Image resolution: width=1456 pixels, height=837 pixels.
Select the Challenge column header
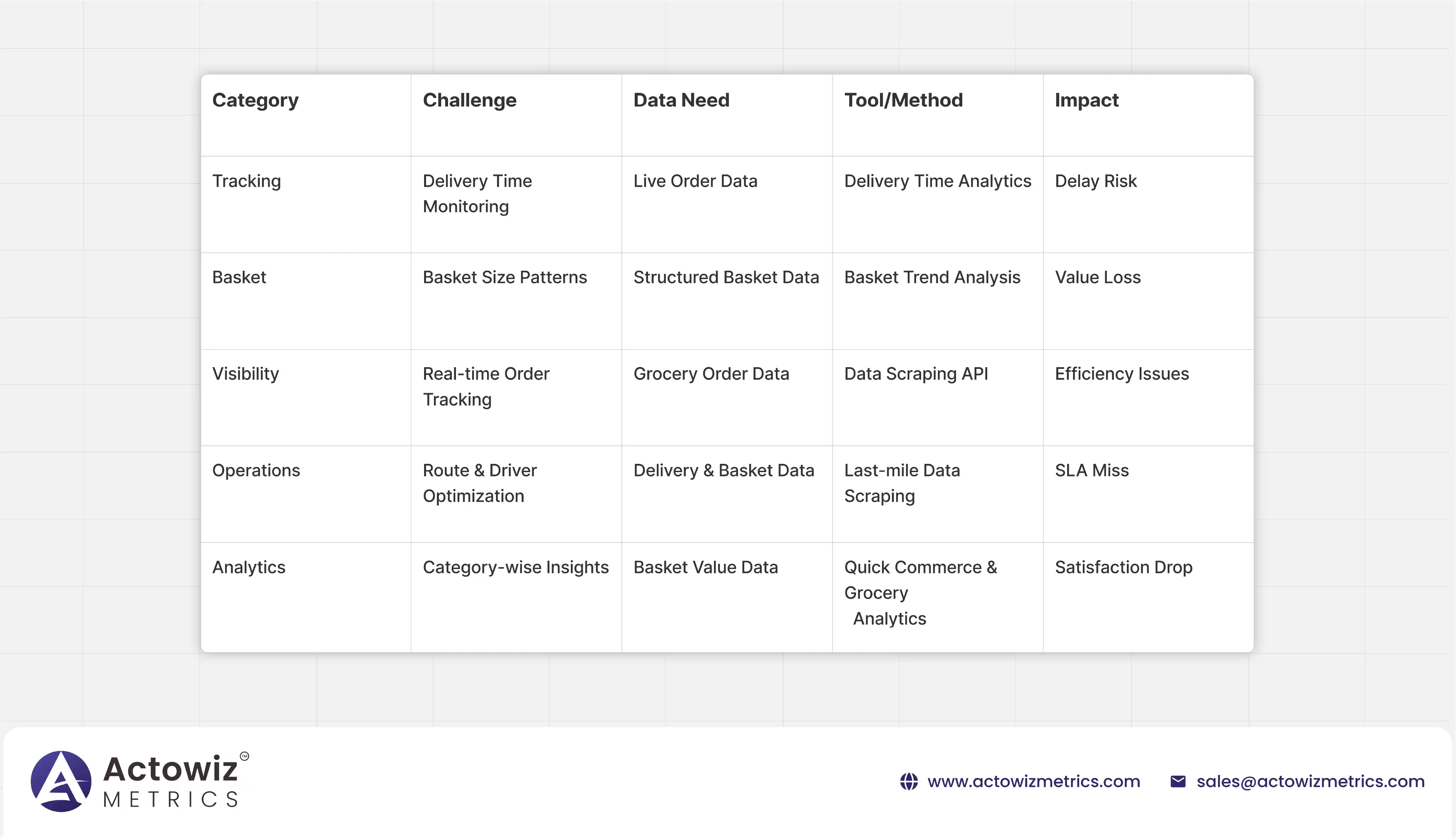point(469,100)
